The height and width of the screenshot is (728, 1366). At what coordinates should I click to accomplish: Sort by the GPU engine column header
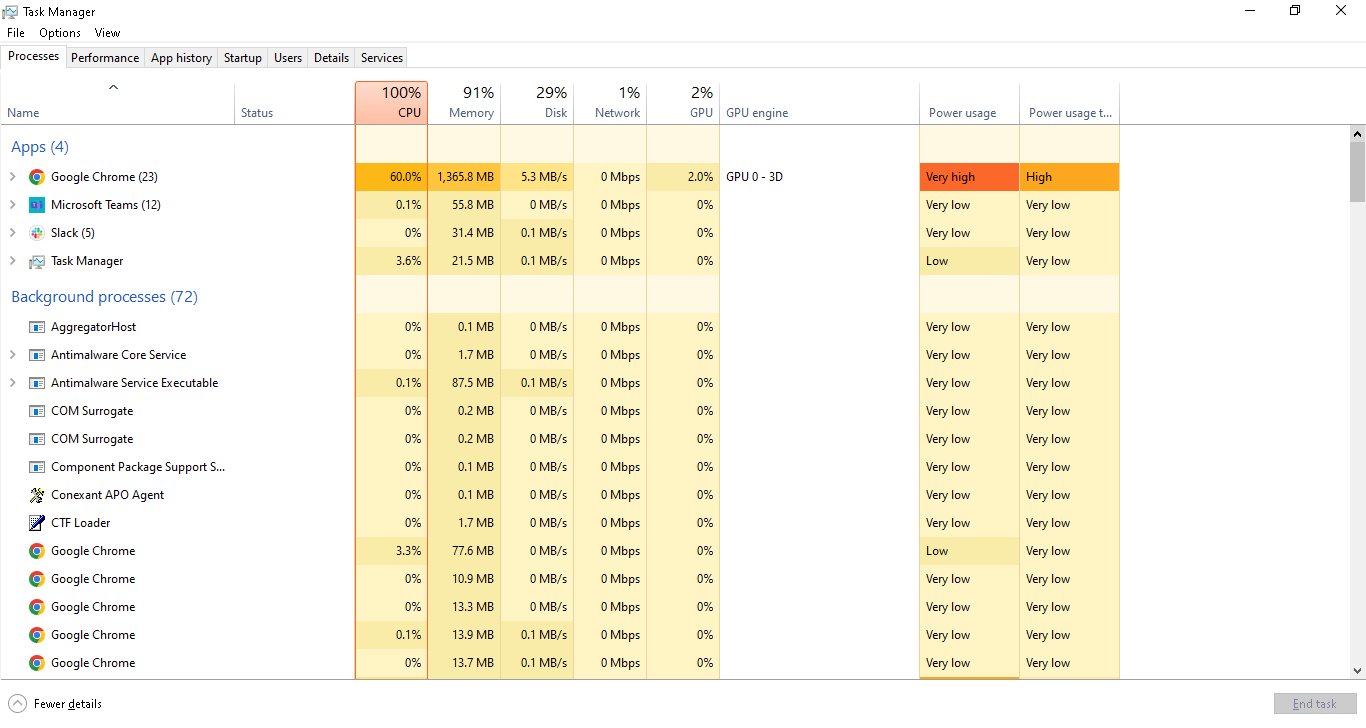point(820,103)
